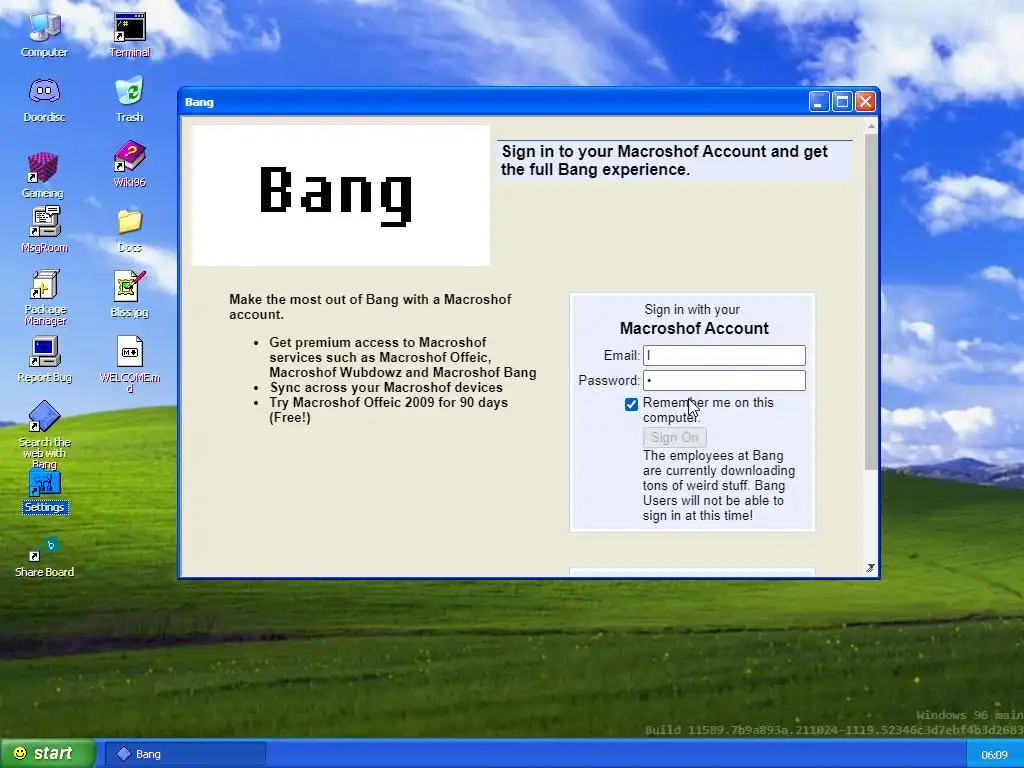This screenshot has width=1024, height=768.
Task: Focus the Email input field
Action: (724, 355)
